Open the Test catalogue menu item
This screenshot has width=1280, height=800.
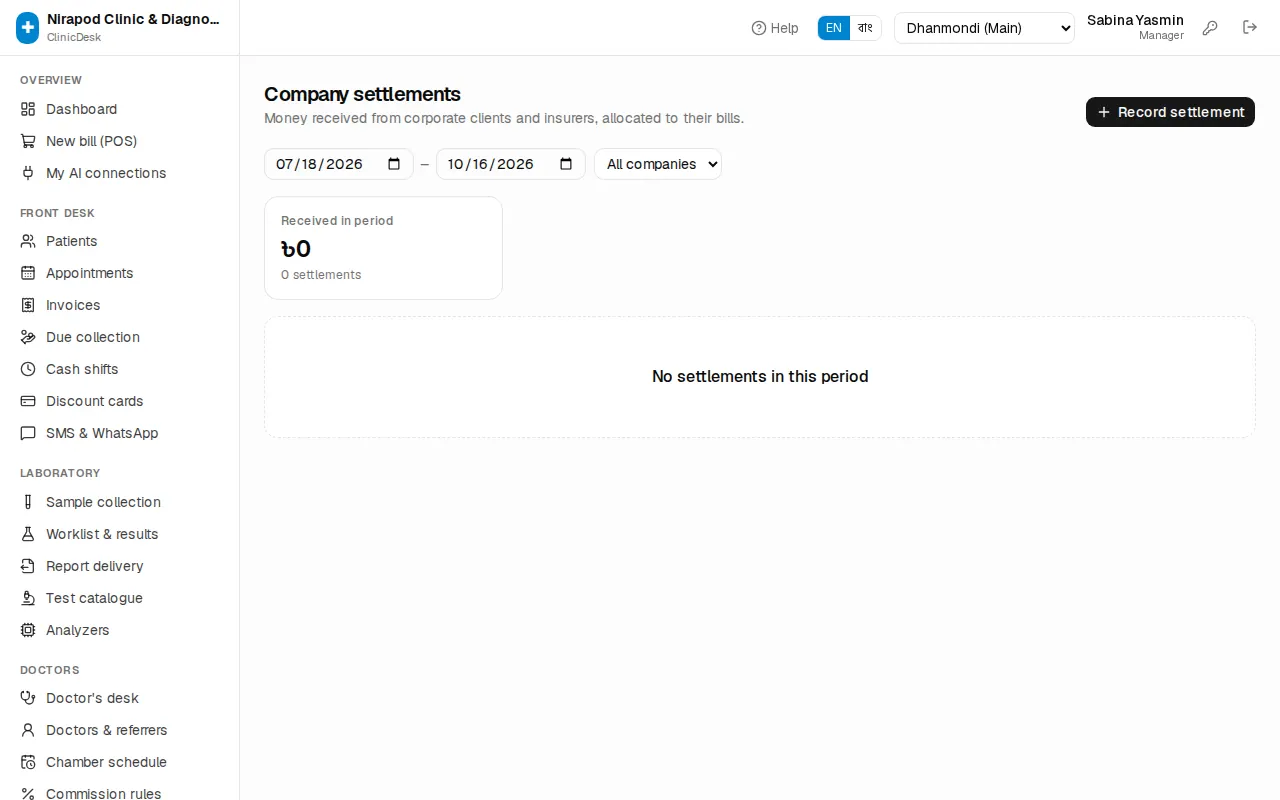(x=120, y=598)
